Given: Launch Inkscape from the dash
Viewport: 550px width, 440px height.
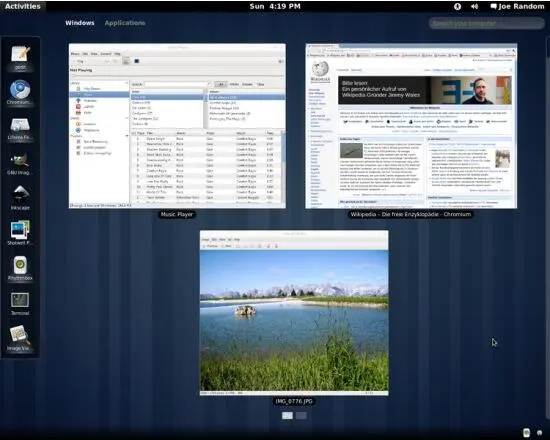Looking at the screenshot, I should 20,198.
